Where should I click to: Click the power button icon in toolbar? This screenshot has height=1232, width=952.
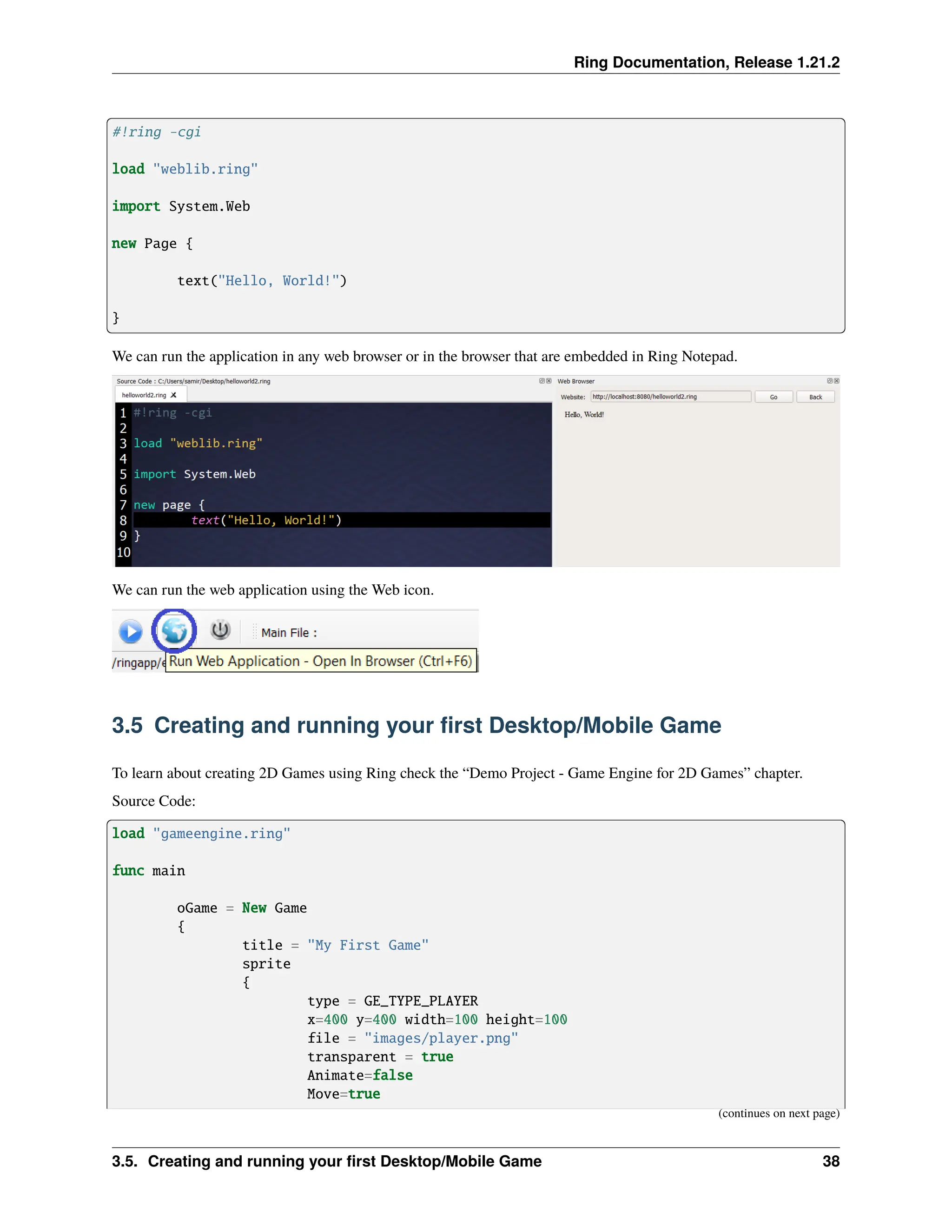click(220, 630)
